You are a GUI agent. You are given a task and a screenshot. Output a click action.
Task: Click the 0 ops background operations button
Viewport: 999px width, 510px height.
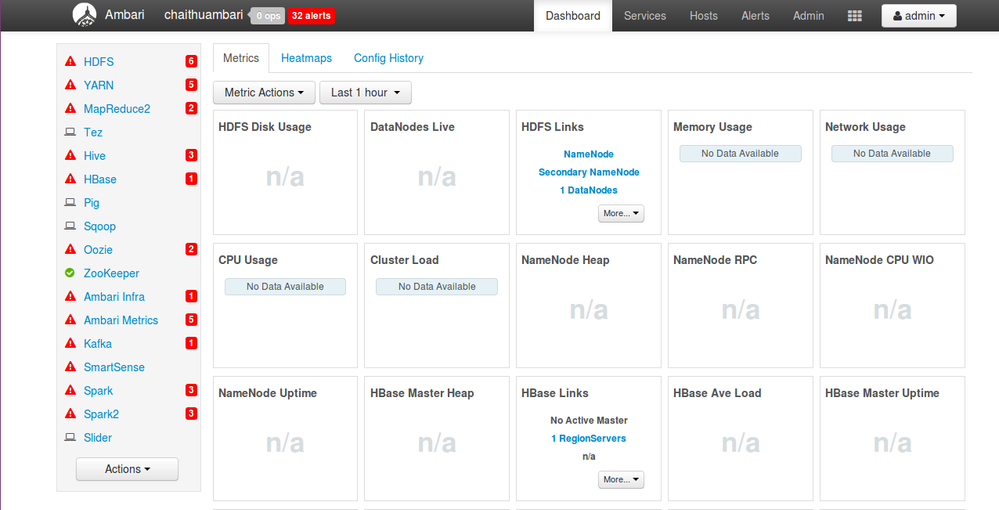(268, 16)
